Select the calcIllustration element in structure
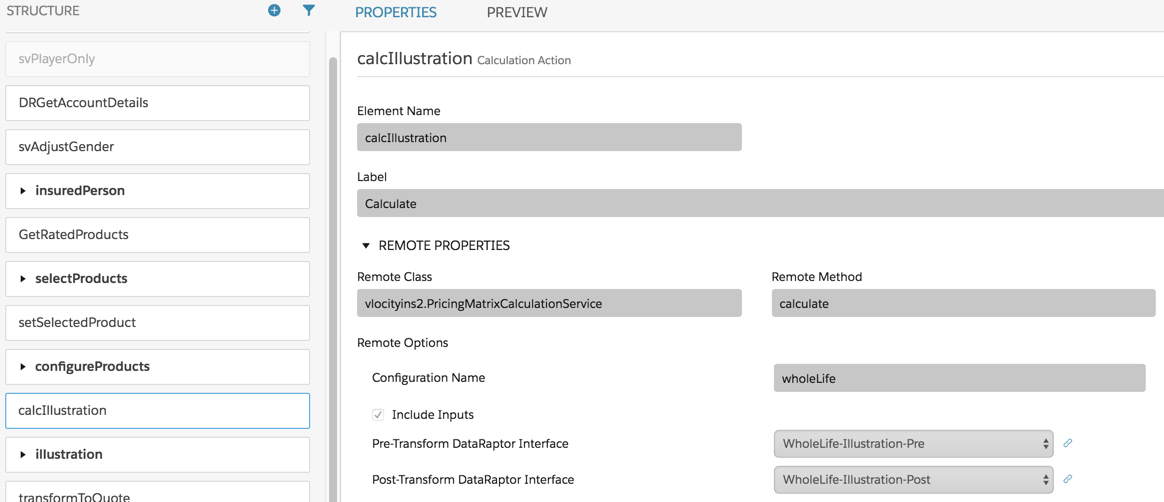 [x=157, y=411]
